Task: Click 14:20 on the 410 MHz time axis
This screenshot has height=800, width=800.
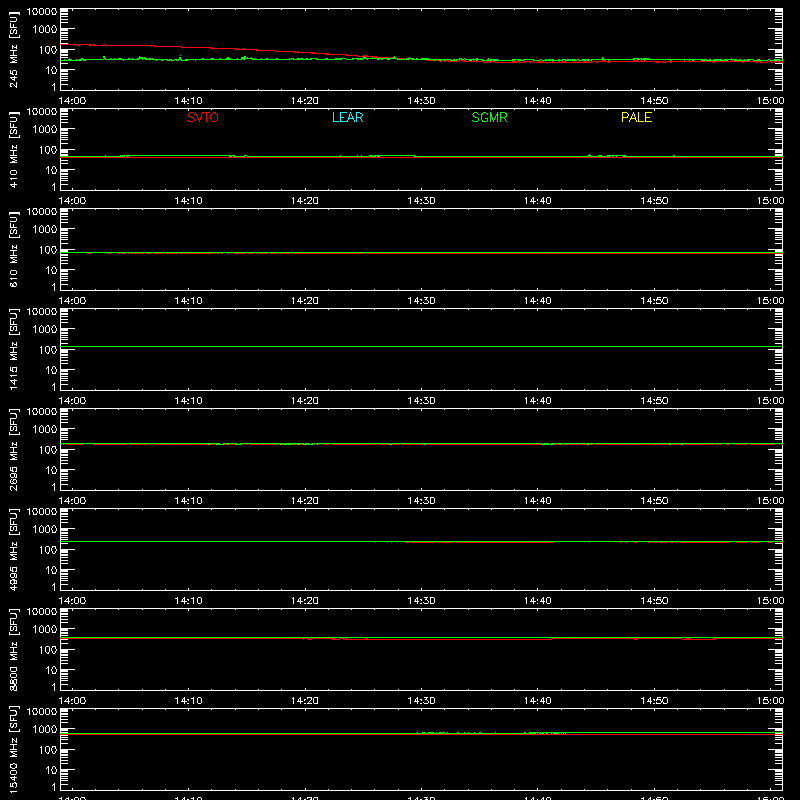Action: (305, 201)
